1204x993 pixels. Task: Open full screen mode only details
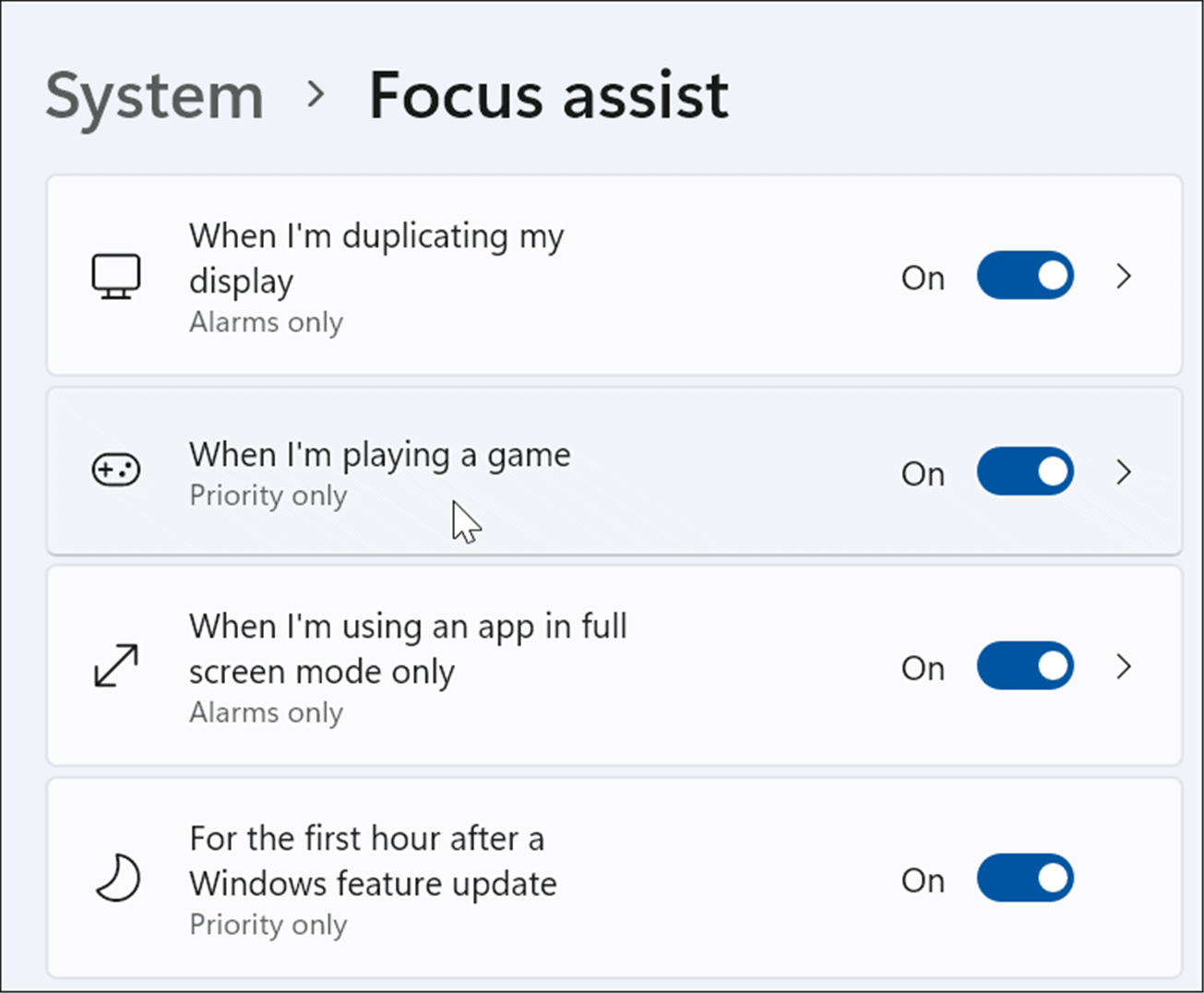(1125, 666)
